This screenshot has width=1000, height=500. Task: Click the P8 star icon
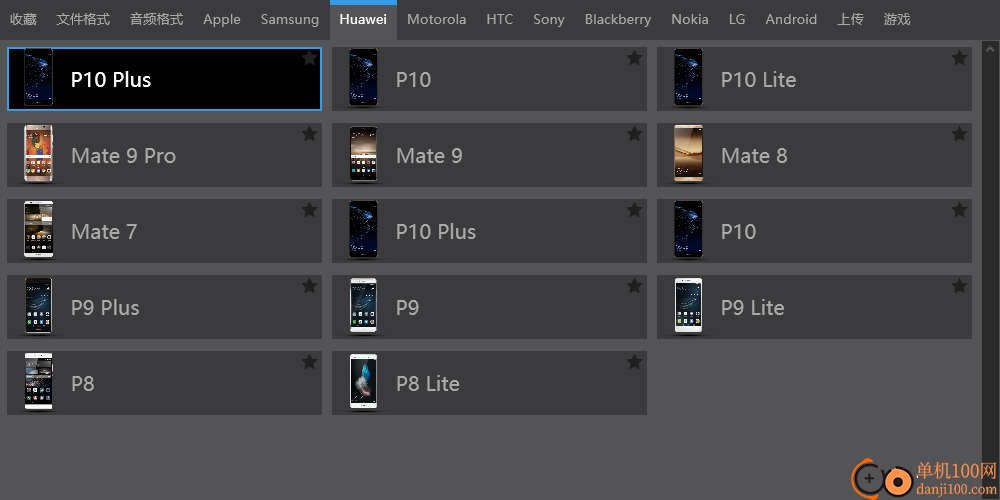tap(309, 362)
